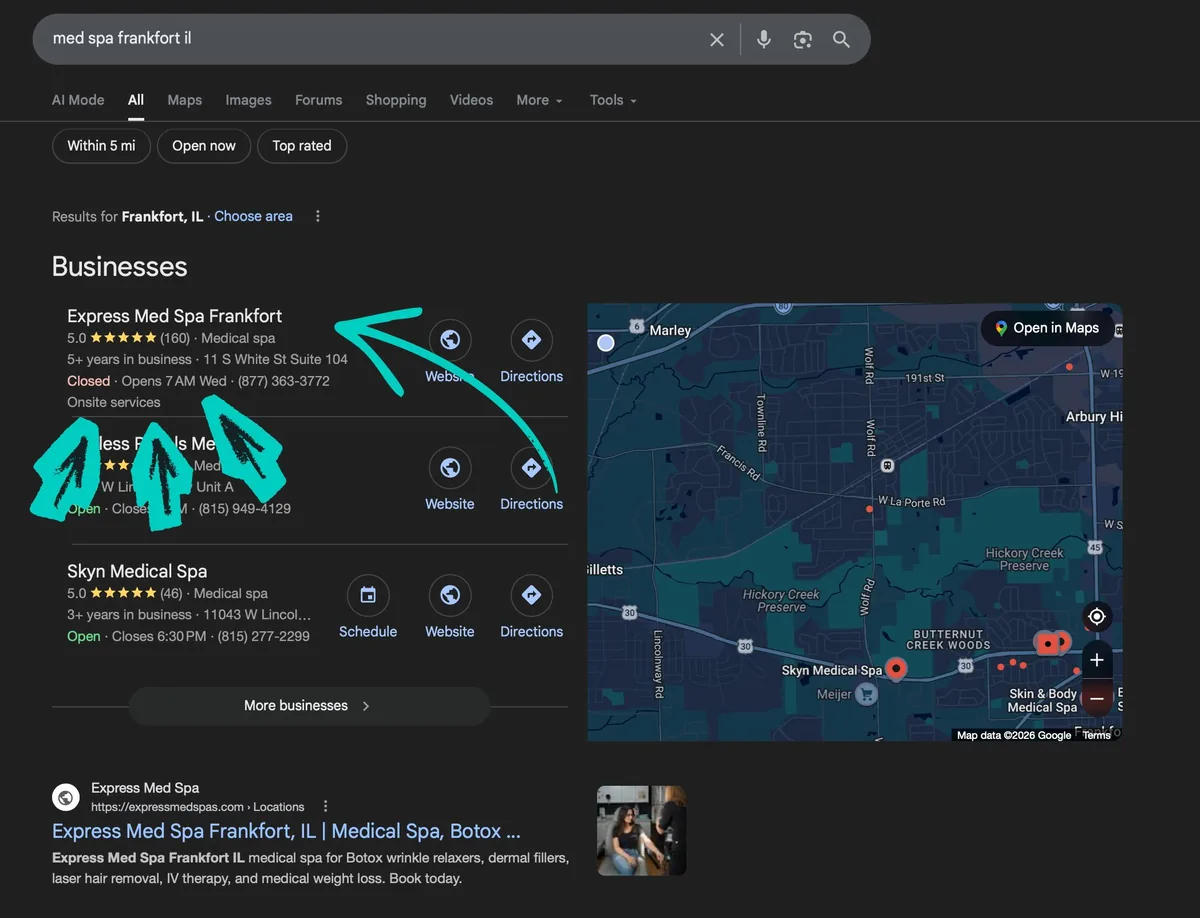Screen dimensions: 1200x918
Task: Click the Marley map label
Action: 670,330
